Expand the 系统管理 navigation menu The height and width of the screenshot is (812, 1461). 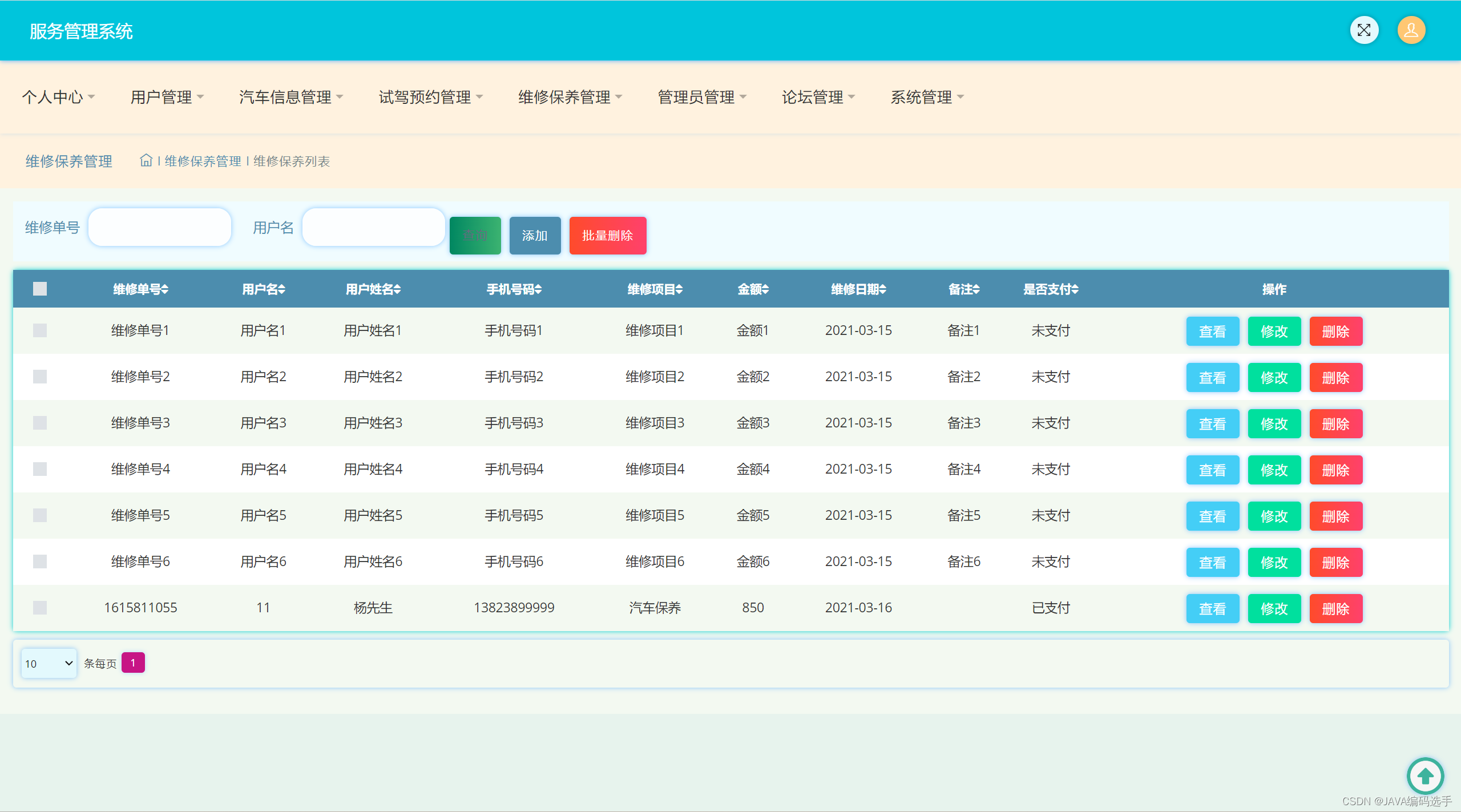click(x=927, y=97)
